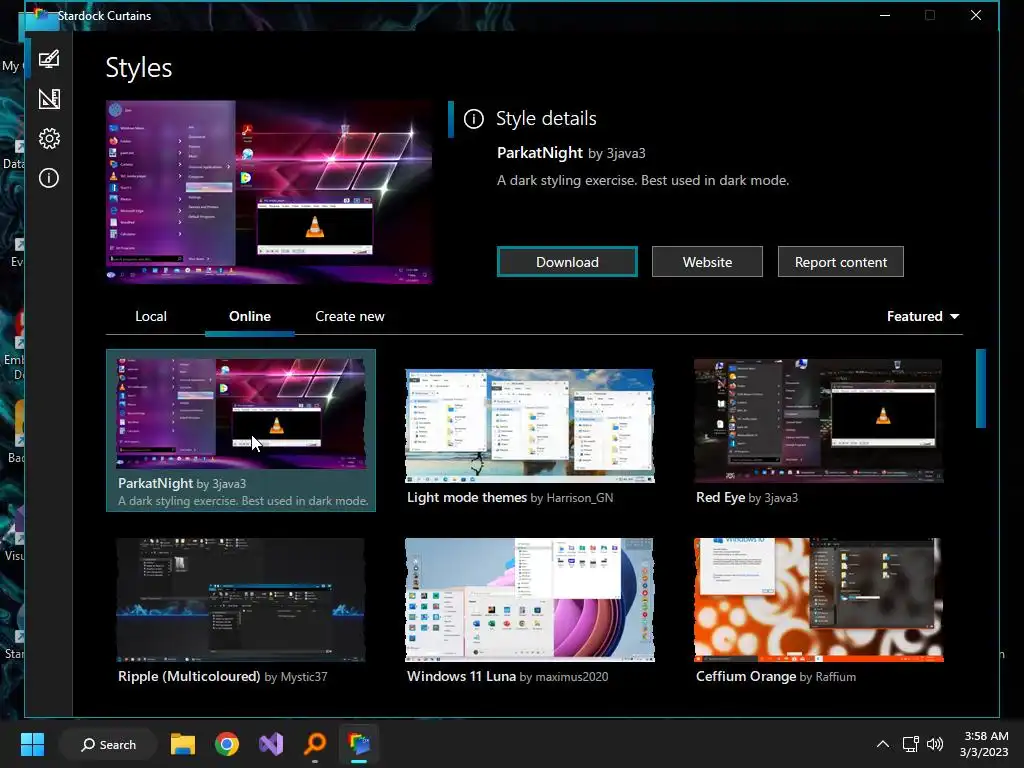
Task: Click 'Light mode themes by Harrison_GN' caption
Action: coord(510,498)
